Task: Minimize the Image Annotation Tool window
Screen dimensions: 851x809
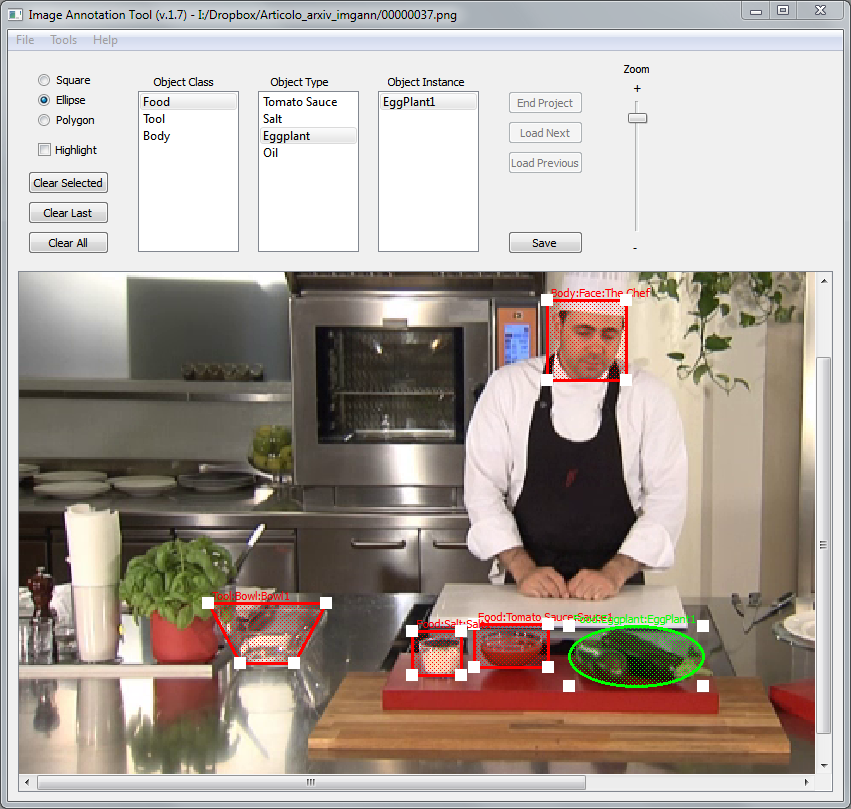Action: coord(756,11)
